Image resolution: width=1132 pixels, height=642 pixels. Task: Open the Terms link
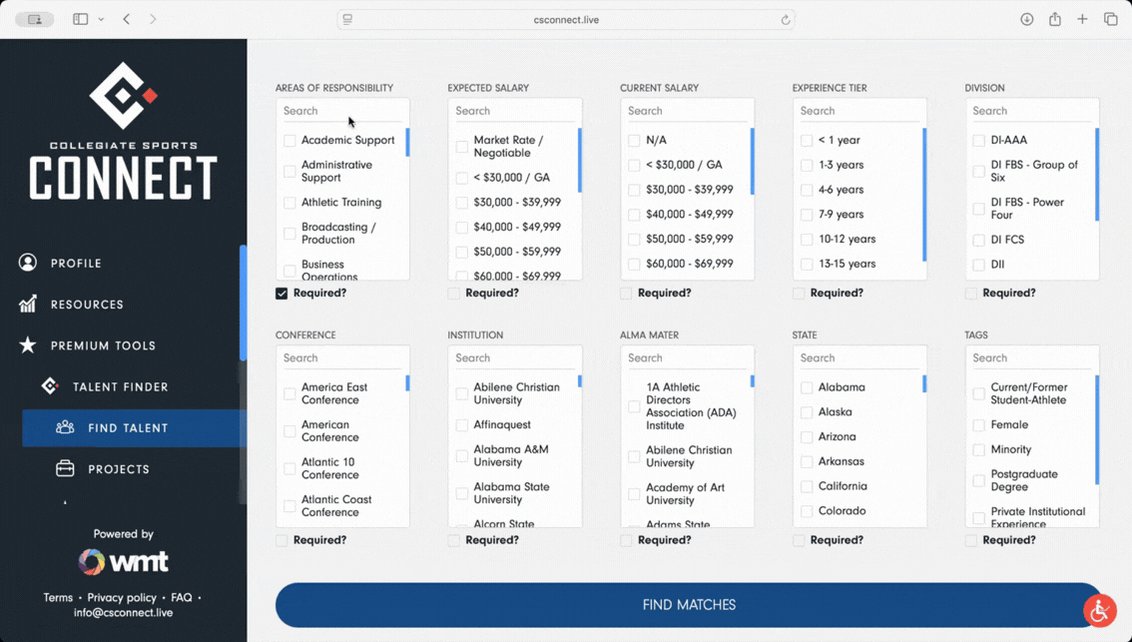(58, 597)
